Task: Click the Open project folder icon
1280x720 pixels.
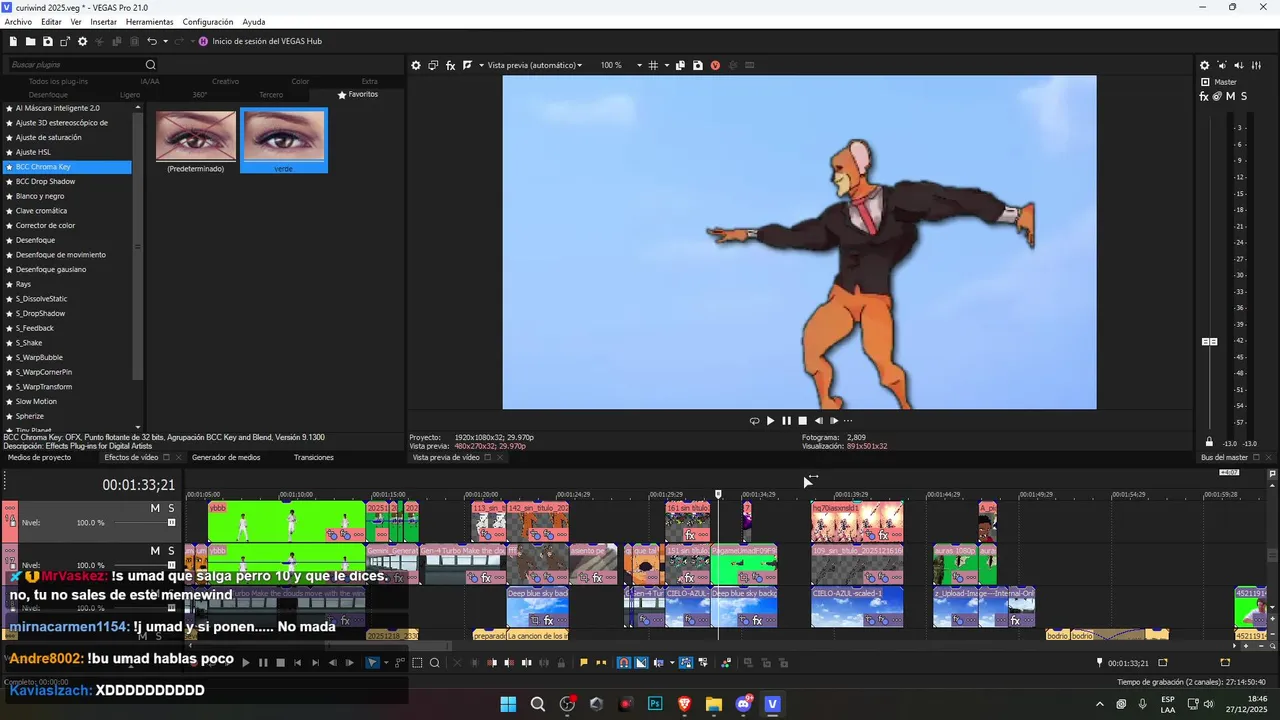Action: [31, 41]
